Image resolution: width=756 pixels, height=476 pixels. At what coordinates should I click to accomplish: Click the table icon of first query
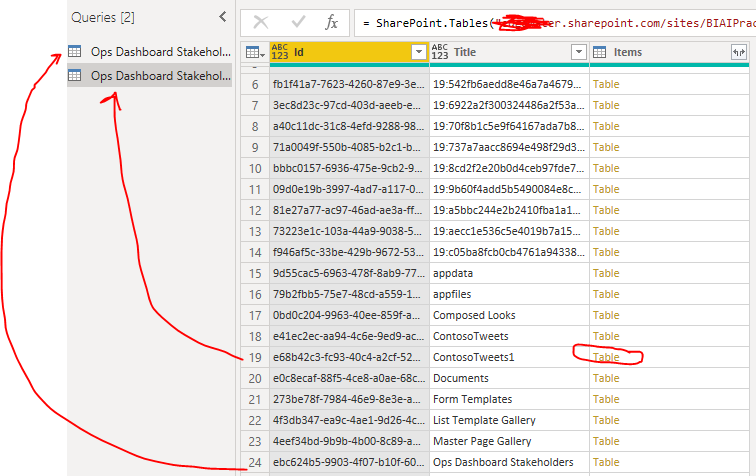coord(75,51)
